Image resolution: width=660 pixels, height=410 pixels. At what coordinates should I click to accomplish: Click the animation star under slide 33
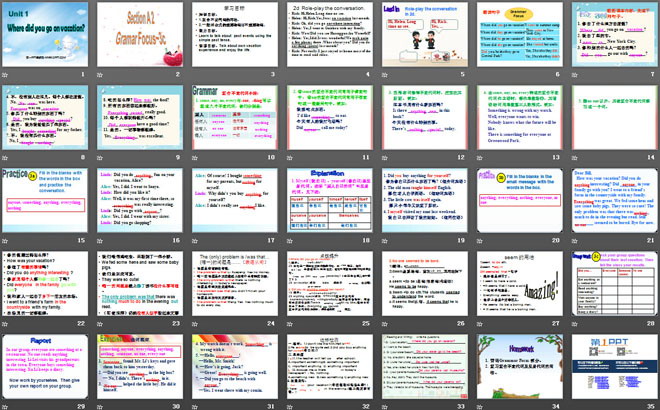(385, 407)
